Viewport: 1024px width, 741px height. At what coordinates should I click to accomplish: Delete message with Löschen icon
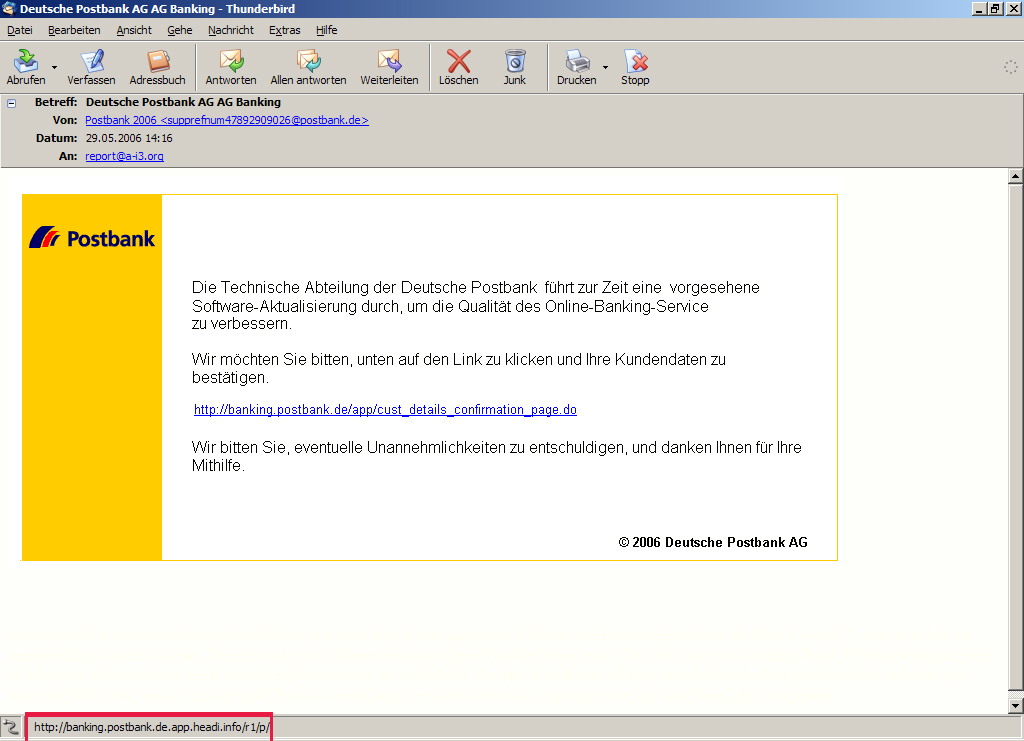click(458, 61)
